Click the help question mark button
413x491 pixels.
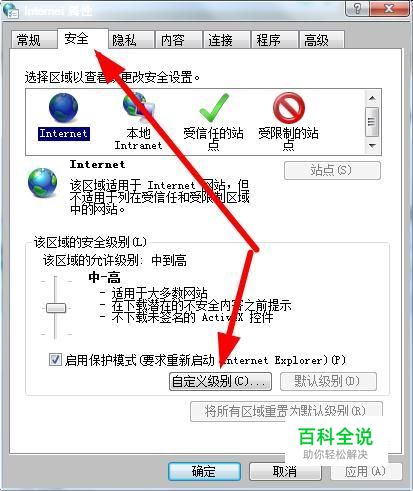pos(357,8)
